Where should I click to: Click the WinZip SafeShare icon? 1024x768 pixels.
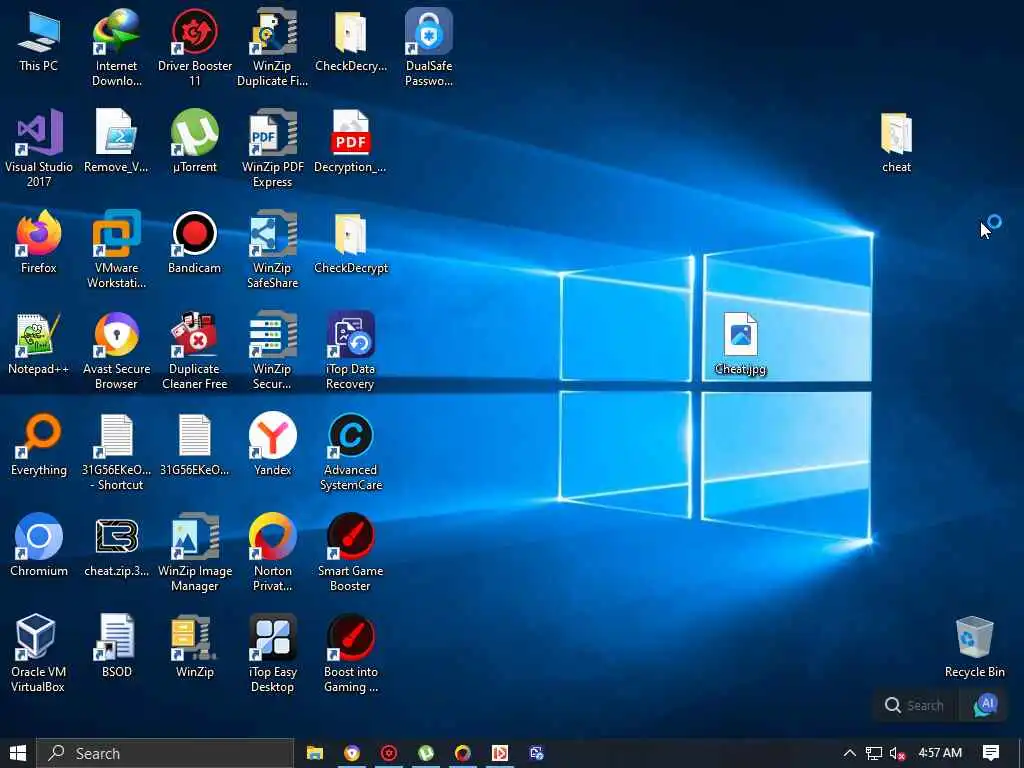point(272,233)
